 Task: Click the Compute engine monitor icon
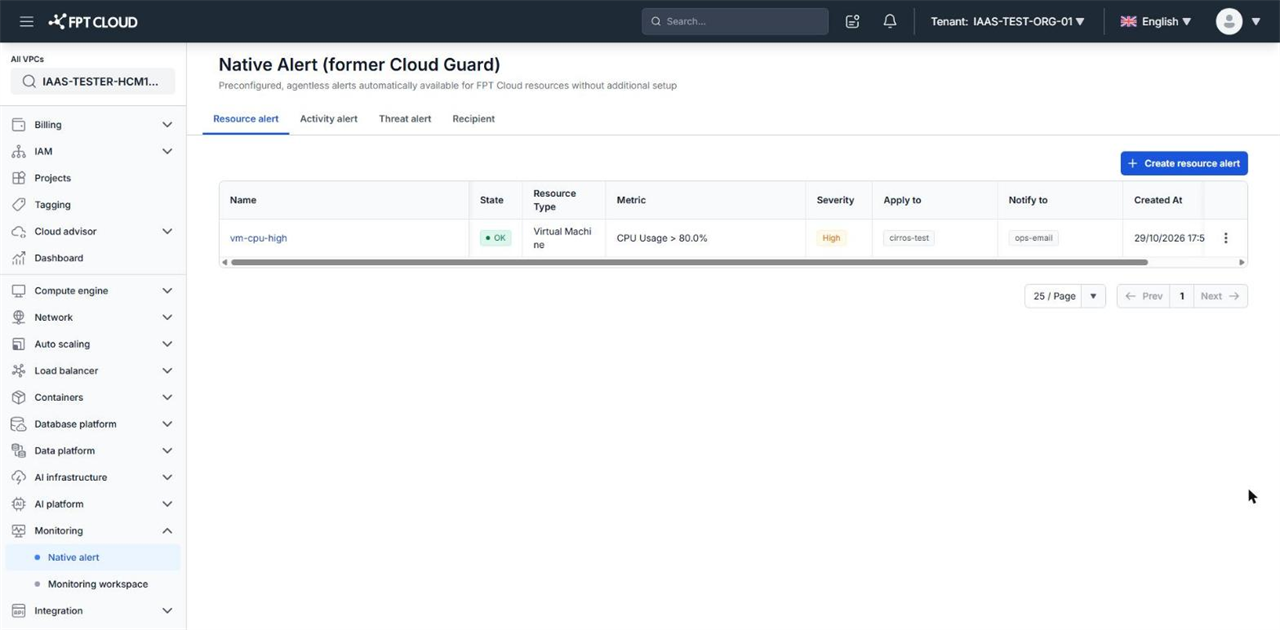coord(18,291)
